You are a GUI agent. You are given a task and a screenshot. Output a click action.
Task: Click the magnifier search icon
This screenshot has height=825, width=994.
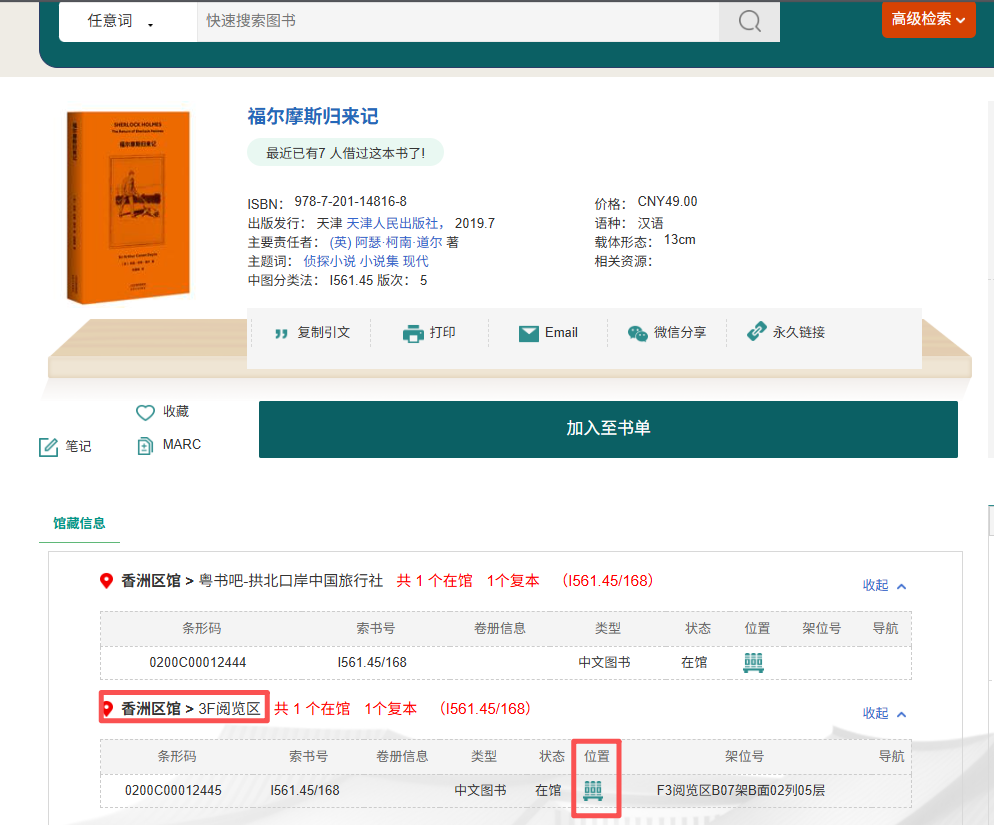point(749,21)
